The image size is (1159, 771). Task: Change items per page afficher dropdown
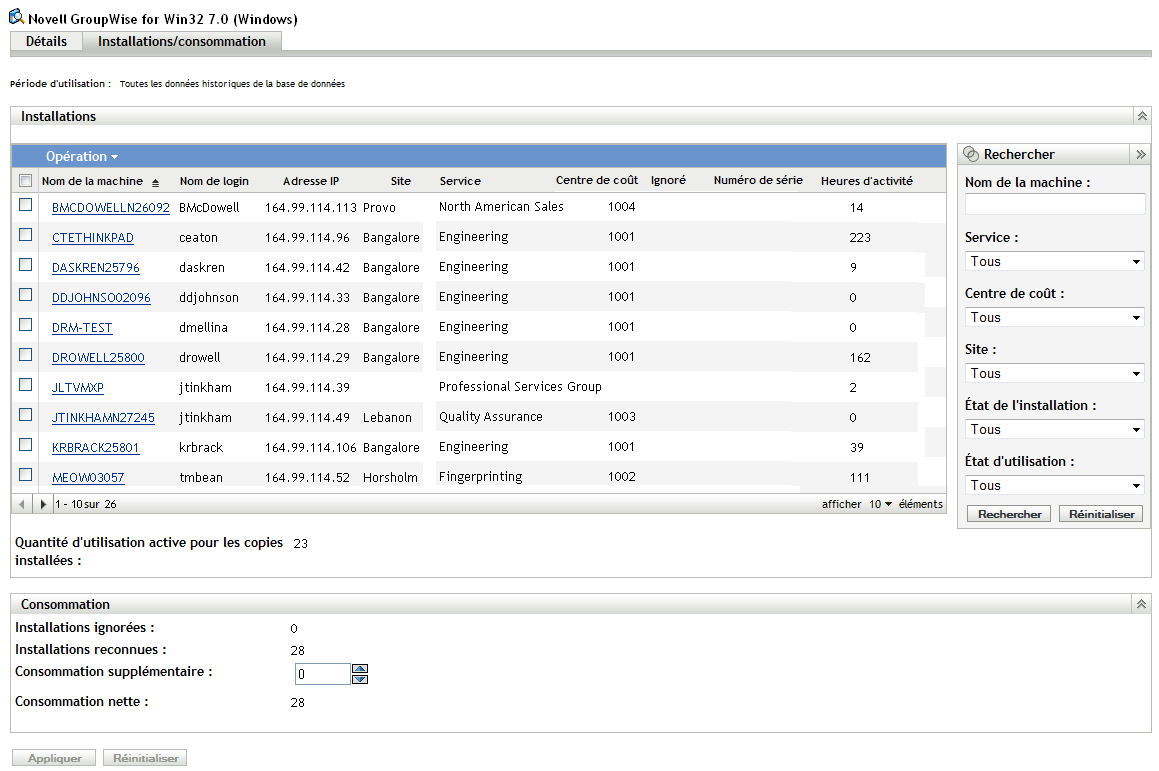pyautogui.click(x=880, y=504)
